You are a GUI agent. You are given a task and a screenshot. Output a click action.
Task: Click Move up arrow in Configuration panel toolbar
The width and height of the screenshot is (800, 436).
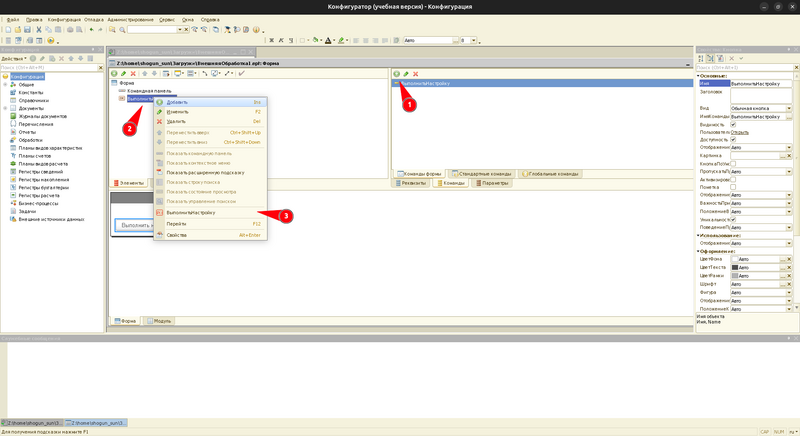tap(71, 59)
